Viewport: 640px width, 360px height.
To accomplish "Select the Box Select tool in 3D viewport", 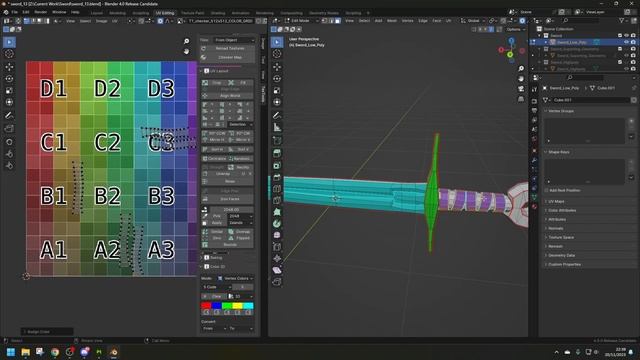I will (x=277, y=42).
